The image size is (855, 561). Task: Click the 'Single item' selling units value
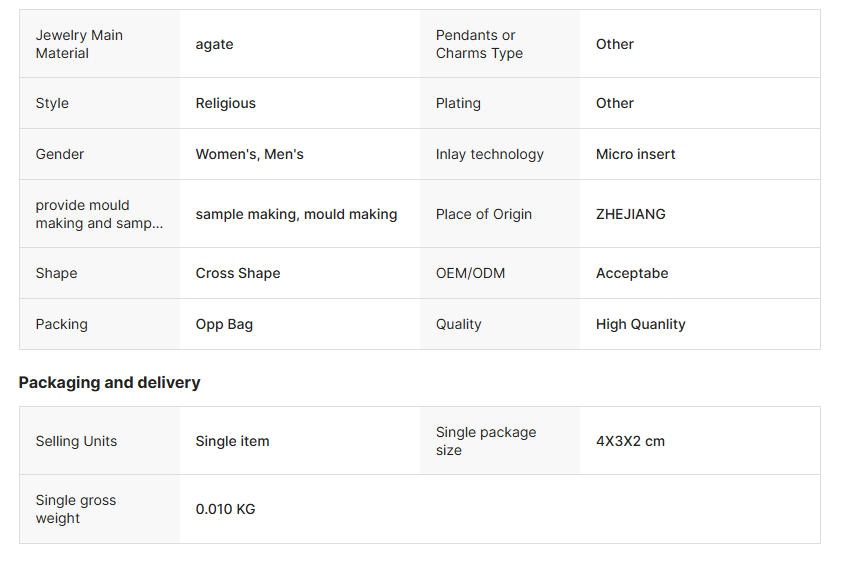pos(232,441)
